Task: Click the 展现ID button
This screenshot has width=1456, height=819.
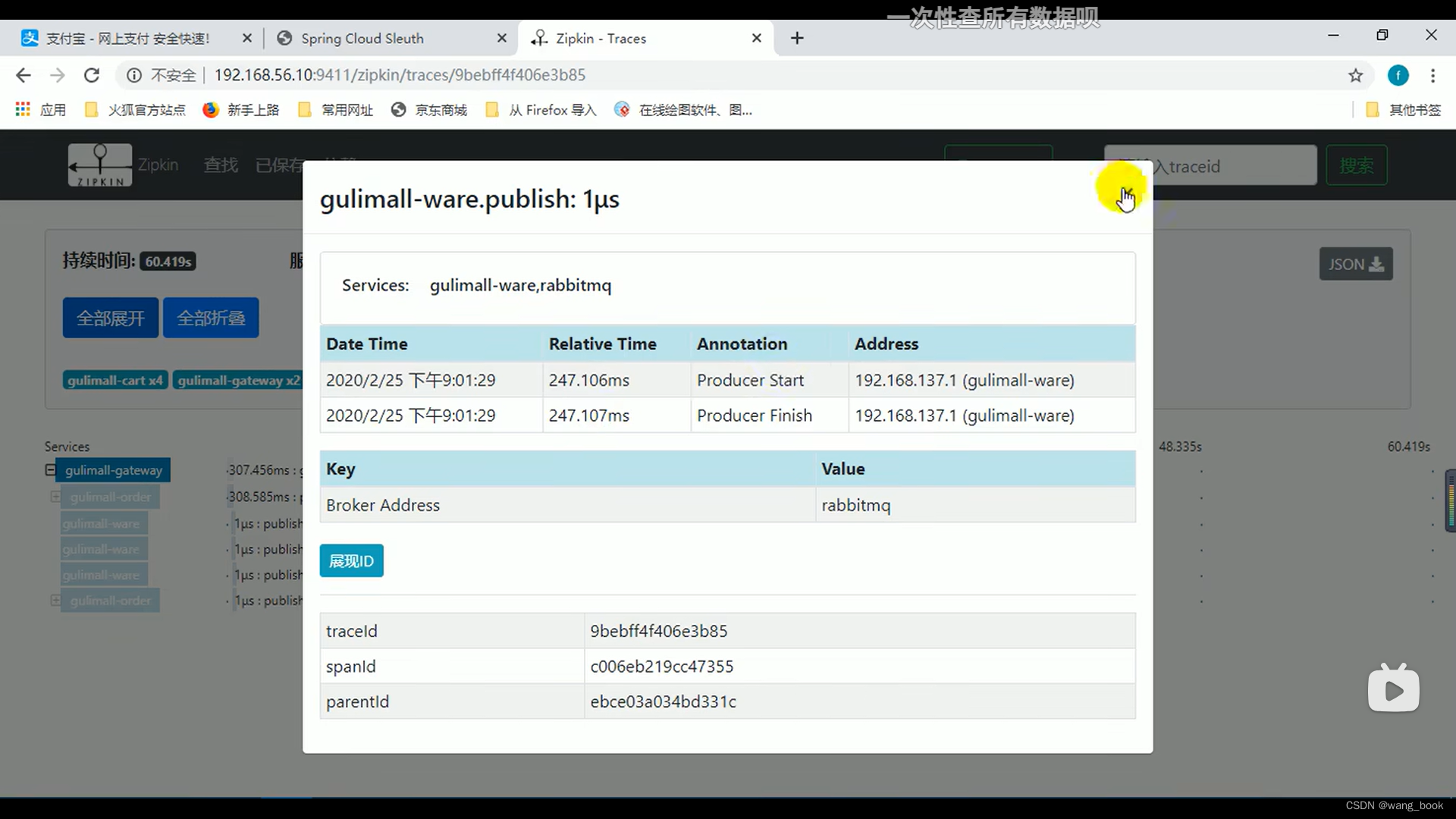Action: point(351,561)
